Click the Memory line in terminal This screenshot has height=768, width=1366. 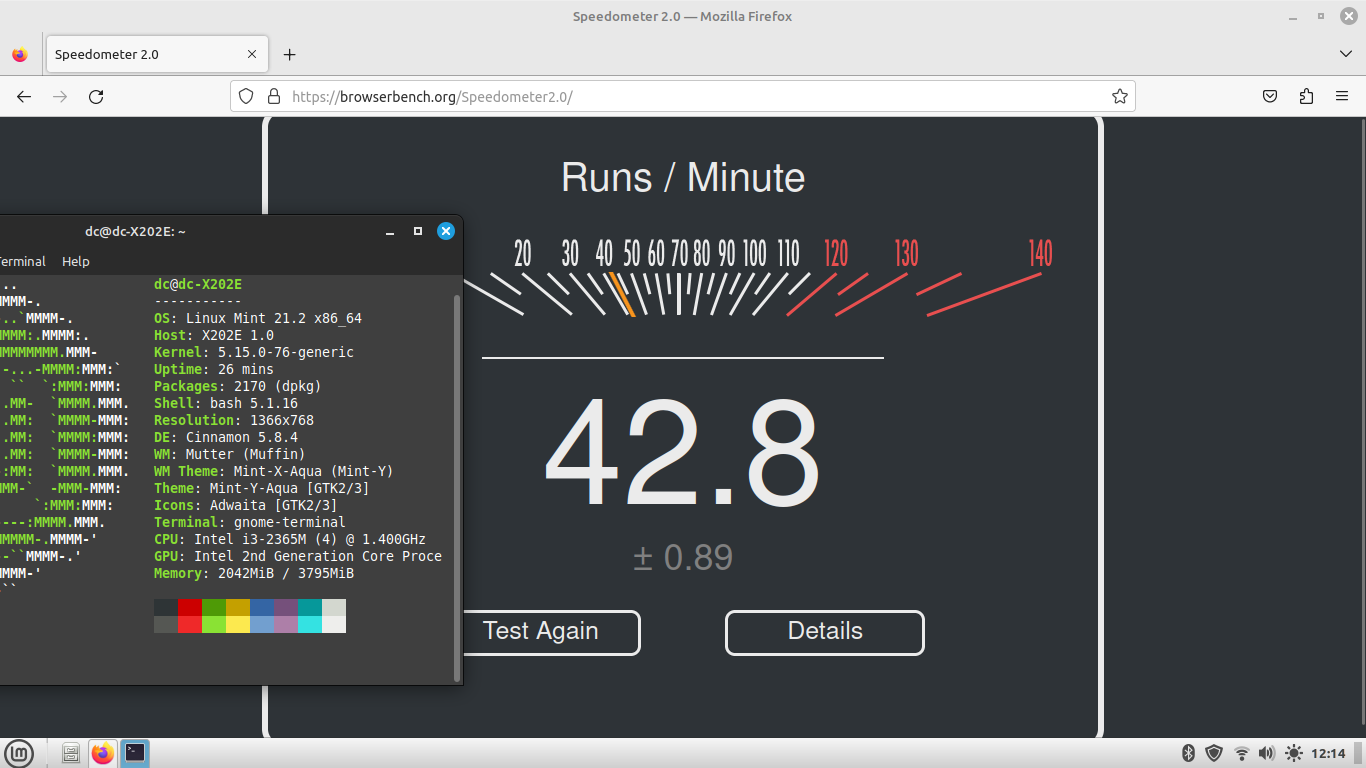pyautogui.click(x=254, y=573)
